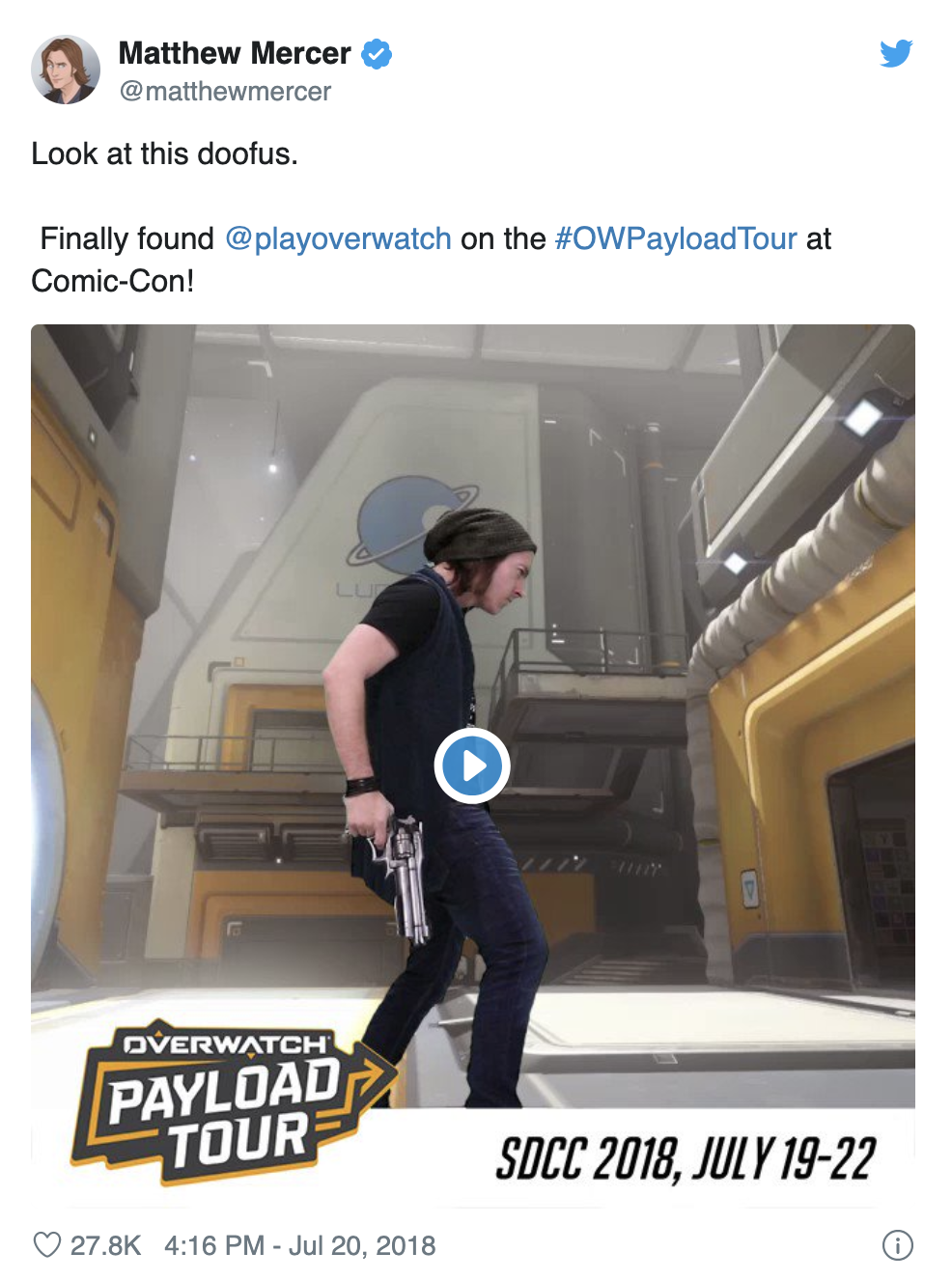Click the @matthewmercer handle
The height and width of the screenshot is (1280, 952).
coord(225,92)
